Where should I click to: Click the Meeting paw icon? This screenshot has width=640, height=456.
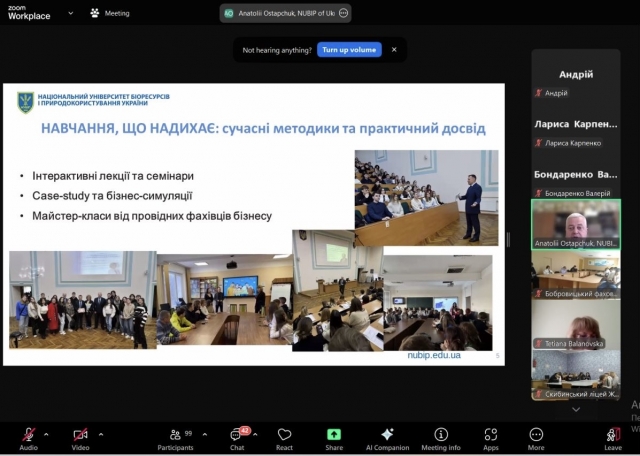[95, 13]
